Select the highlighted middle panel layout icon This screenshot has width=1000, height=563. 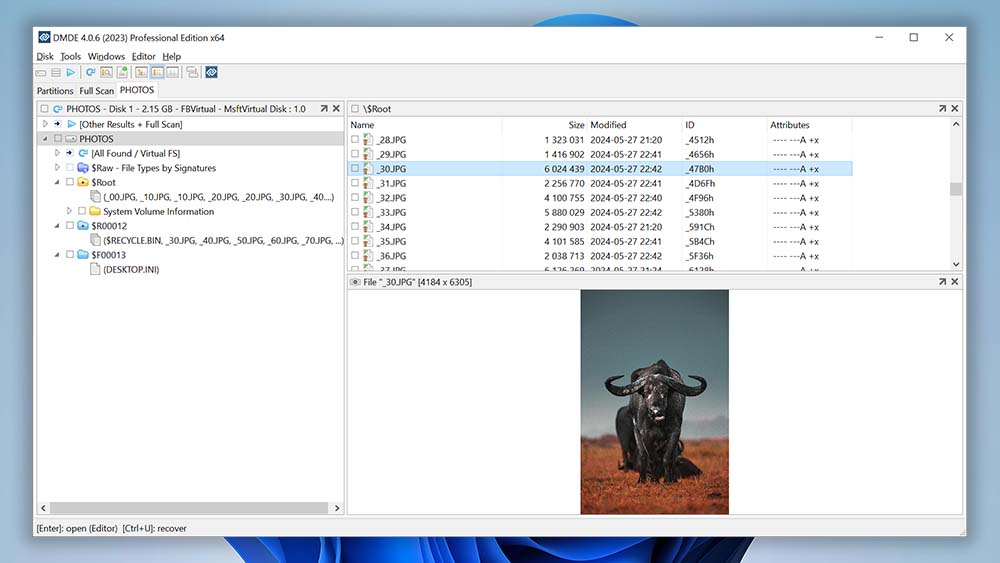click(157, 73)
